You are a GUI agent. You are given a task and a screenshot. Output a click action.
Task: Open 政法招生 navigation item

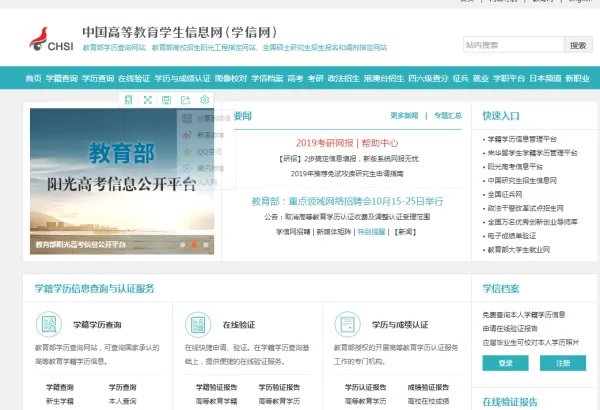tap(344, 78)
